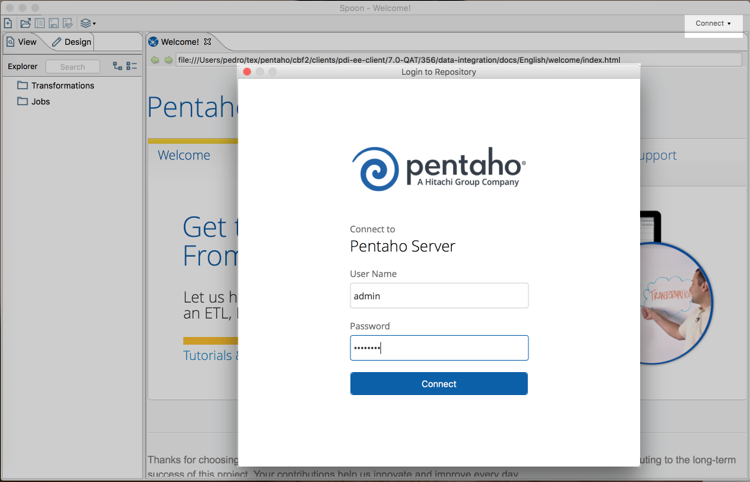Image resolution: width=750 pixels, height=482 pixels.
Task: Click the Explorer search field
Action: click(x=73, y=67)
